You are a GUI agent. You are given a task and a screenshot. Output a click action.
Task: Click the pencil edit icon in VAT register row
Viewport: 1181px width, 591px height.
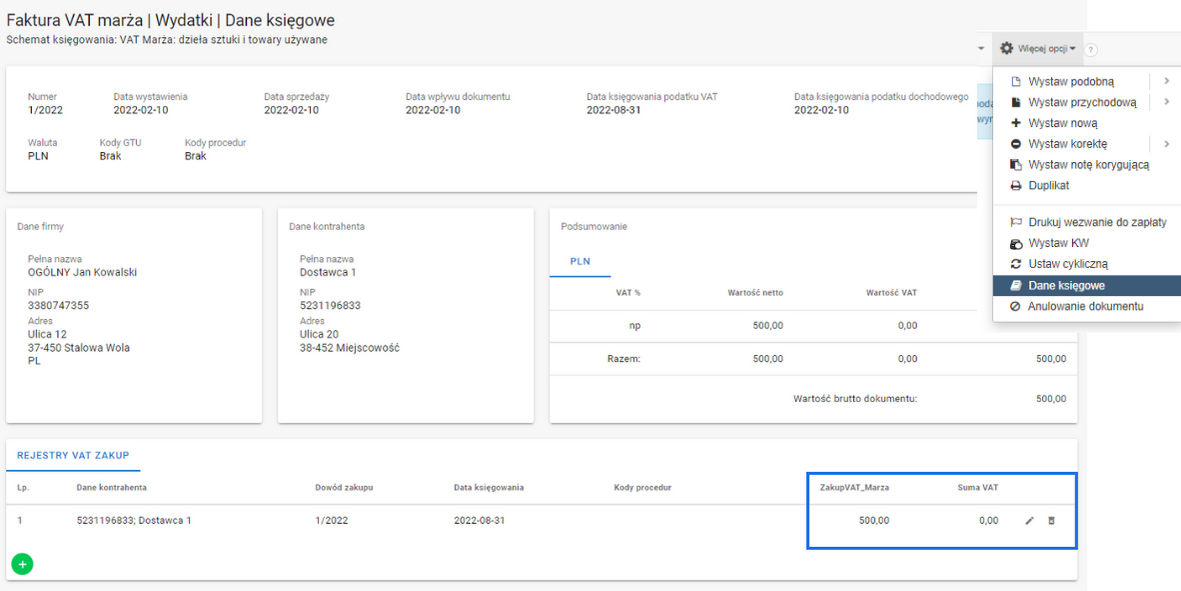(x=1030, y=520)
